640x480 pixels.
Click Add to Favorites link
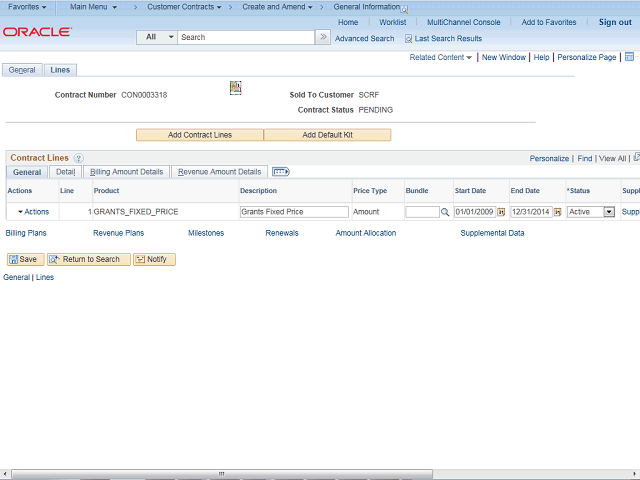coord(549,22)
